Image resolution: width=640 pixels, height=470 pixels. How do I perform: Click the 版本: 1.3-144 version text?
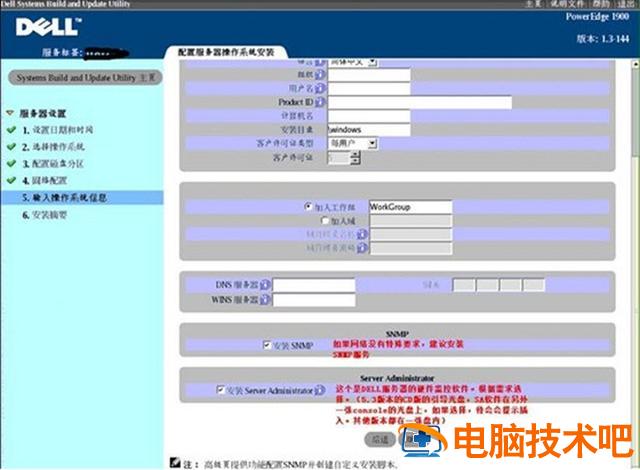pyautogui.click(x=602, y=39)
